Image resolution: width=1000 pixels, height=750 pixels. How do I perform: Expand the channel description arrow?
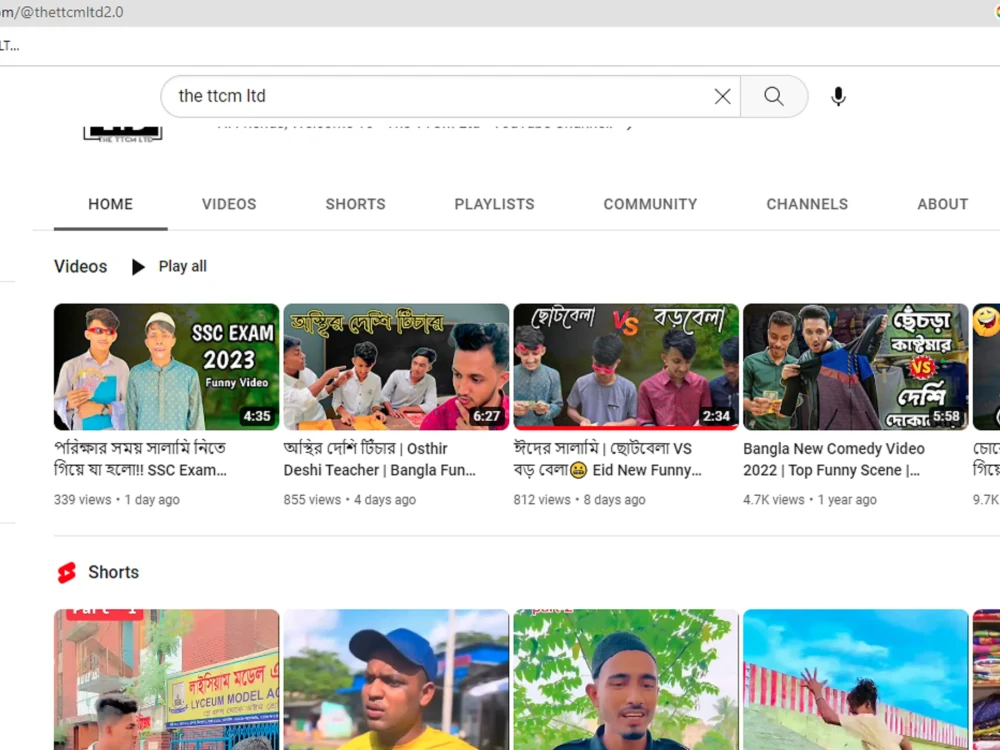pyautogui.click(x=629, y=126)
